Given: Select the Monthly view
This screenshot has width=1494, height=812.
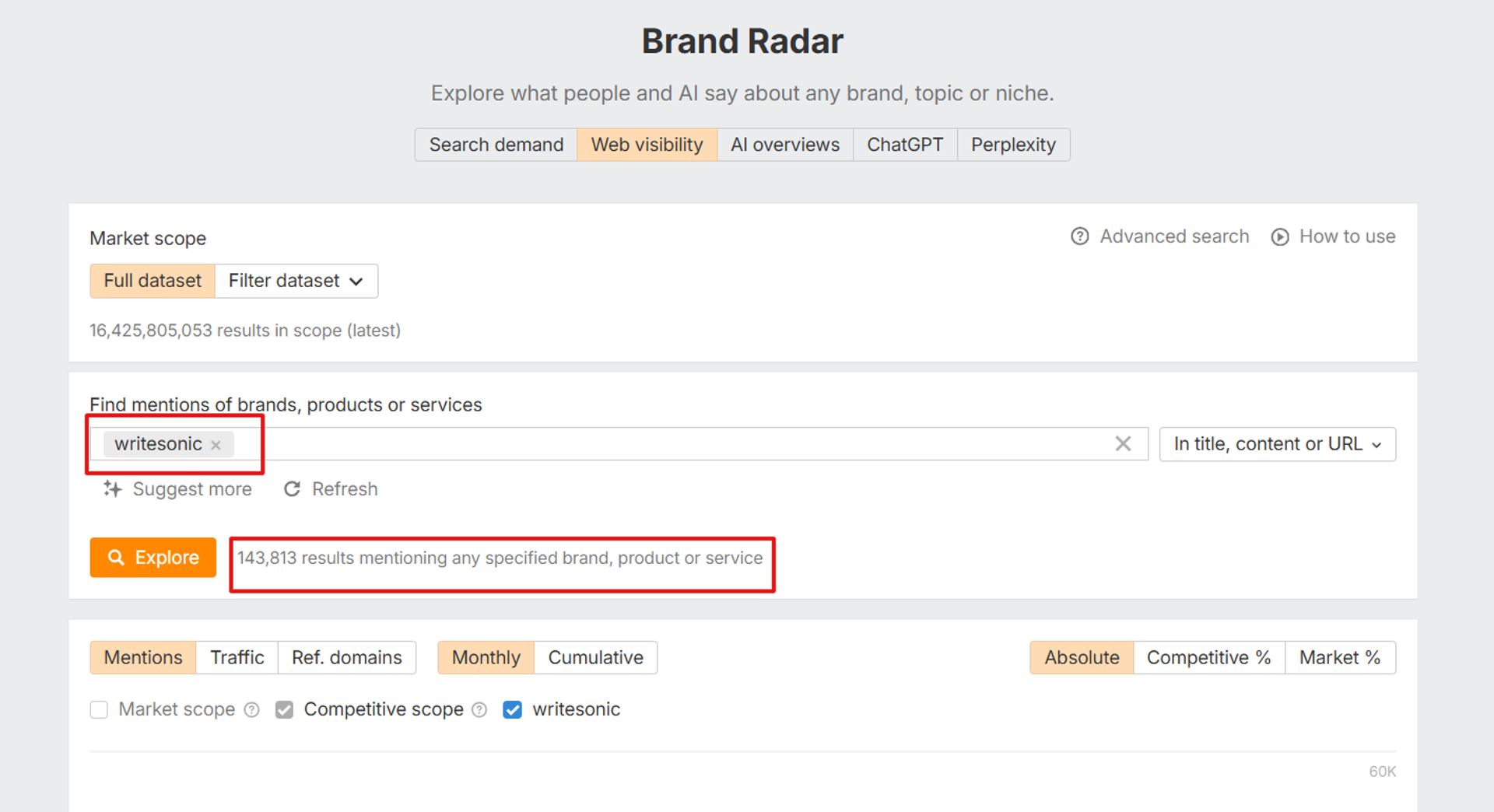Looking at the screenshot, I should point(486,657).
